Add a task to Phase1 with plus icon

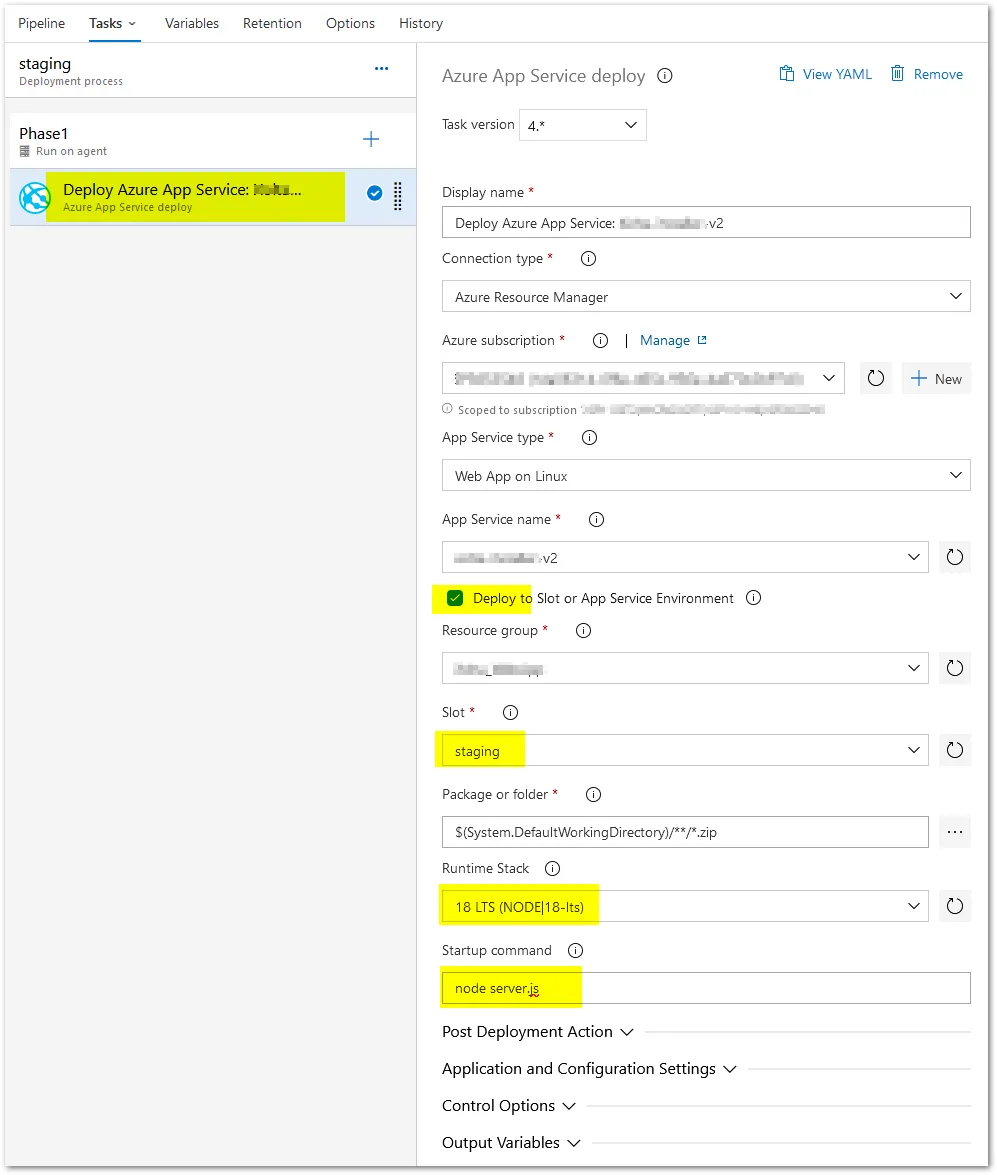pyautogui.click(x=371, y=139)
